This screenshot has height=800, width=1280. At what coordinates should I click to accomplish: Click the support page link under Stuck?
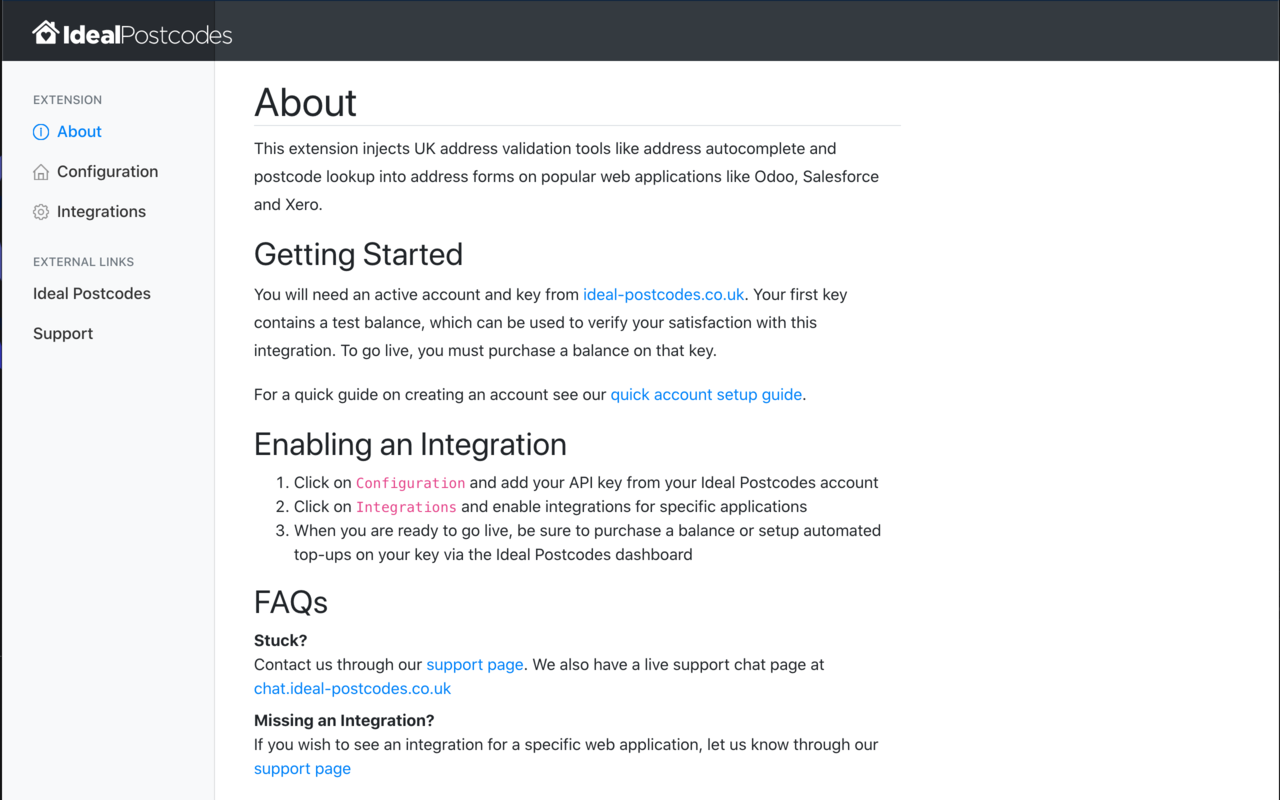[x=475, y=664]
